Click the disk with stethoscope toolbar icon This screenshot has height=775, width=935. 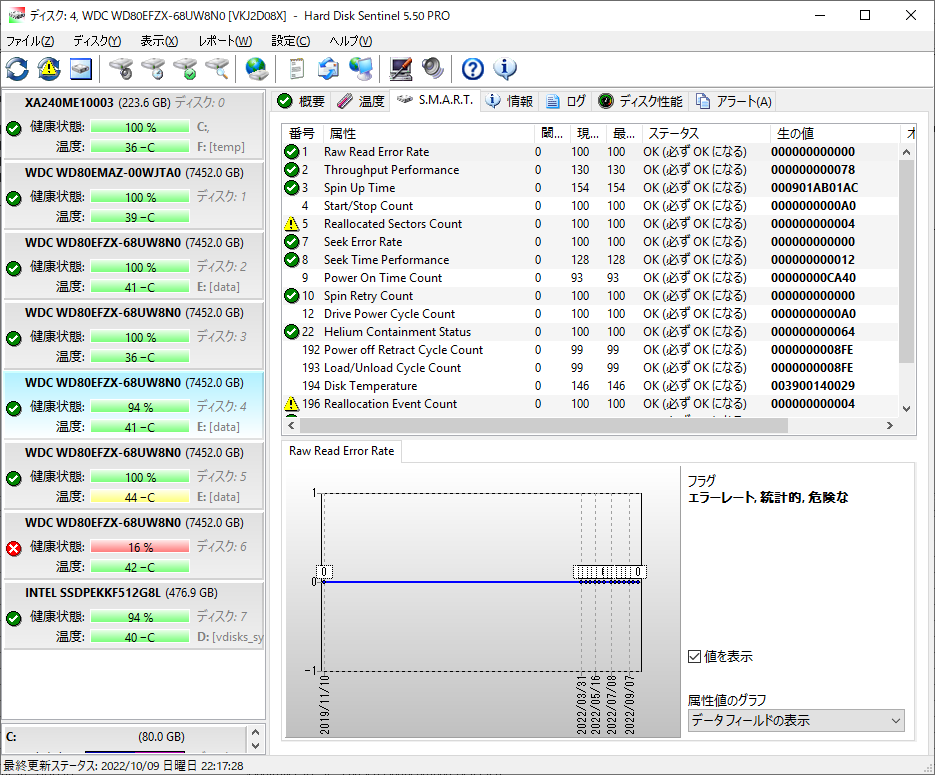pos(121,69)
